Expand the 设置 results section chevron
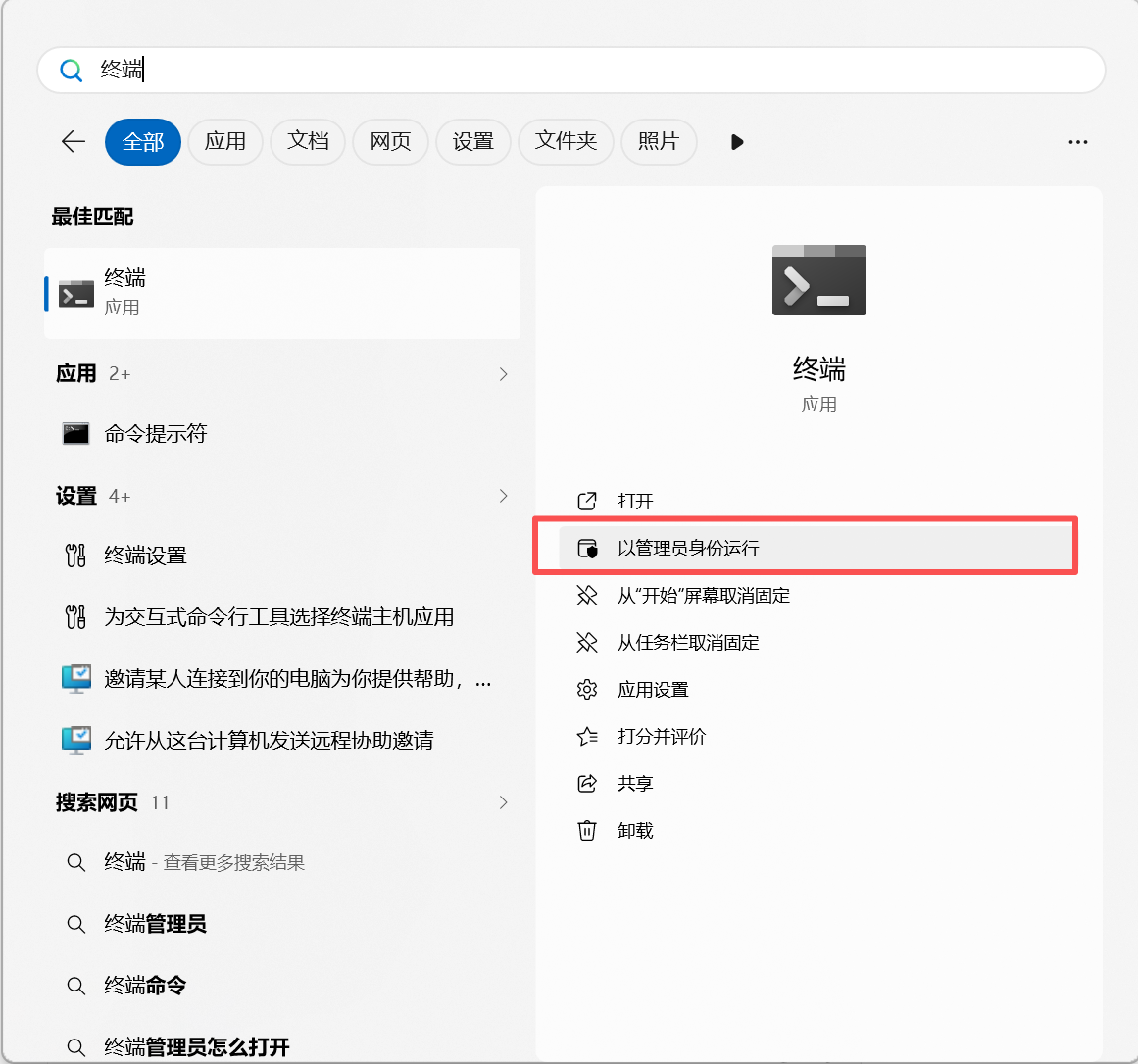 (x=503, y=496)
